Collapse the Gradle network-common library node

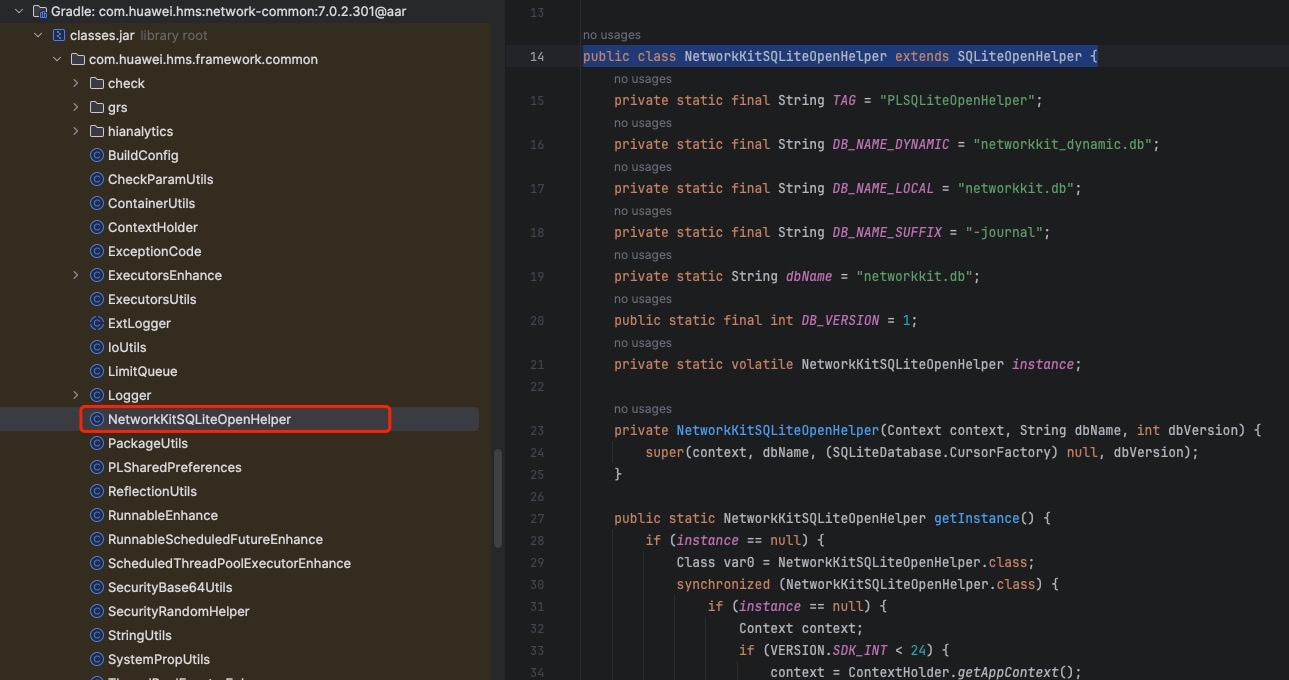(19, 11)
